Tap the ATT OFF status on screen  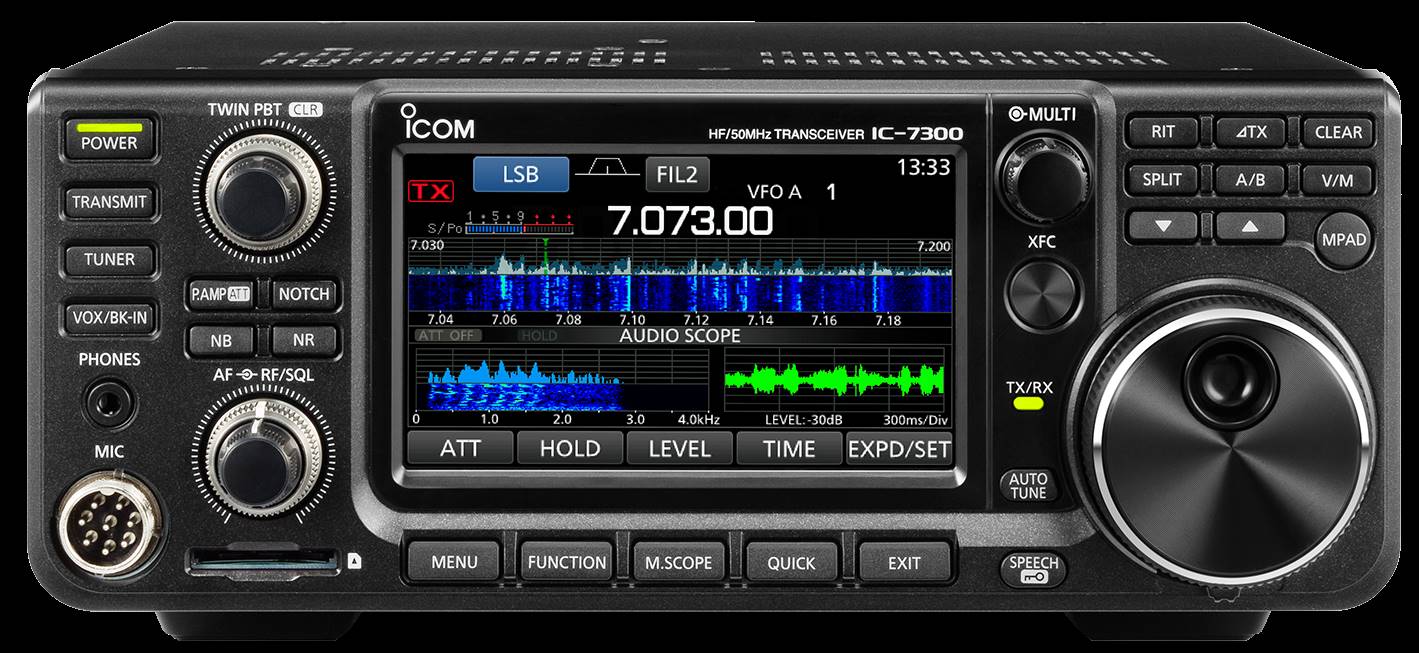click(447, 336)
